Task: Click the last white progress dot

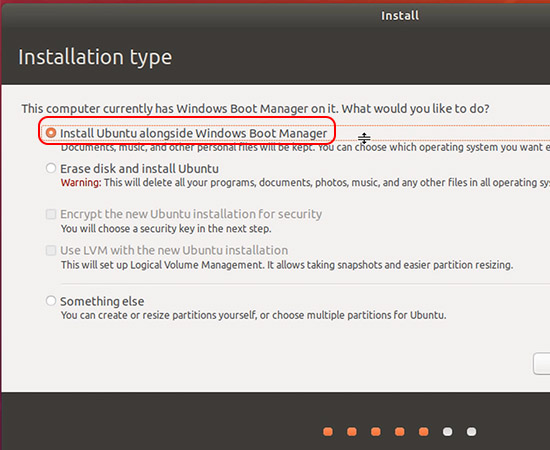Action: coord(471,432)
